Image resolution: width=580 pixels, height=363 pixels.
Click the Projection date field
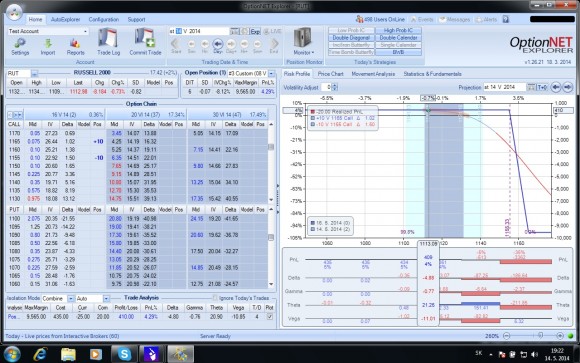click(505, 87)
